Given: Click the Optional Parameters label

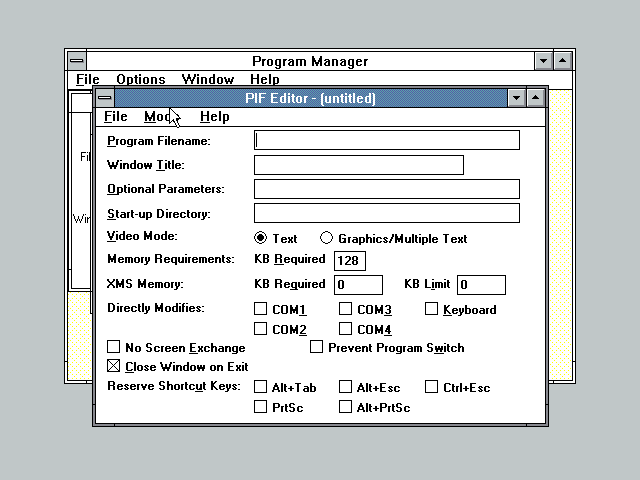Looking at the screenshot, I should (x=166, y=189).
